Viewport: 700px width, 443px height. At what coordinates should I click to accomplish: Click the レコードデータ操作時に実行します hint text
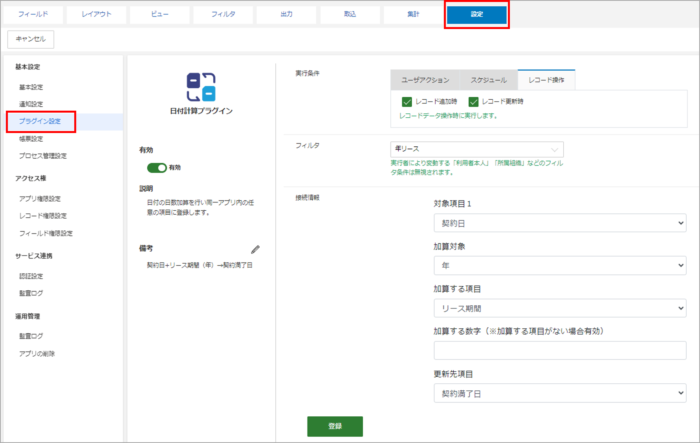pos(448,116)
